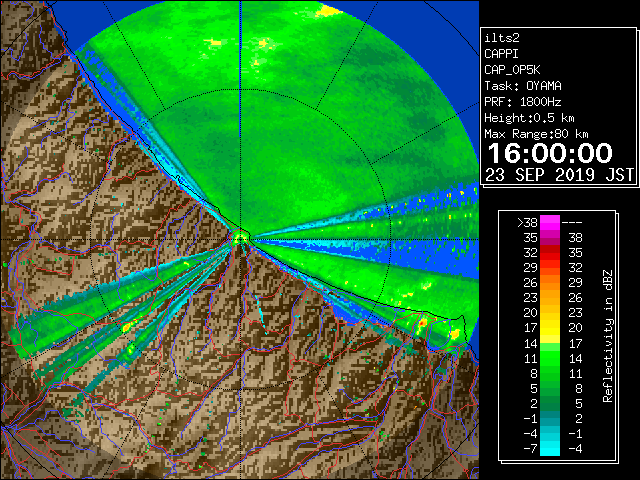Select the '23 SEP 2019 JST' date
640x480 pixels.
[x=559, y=175]
